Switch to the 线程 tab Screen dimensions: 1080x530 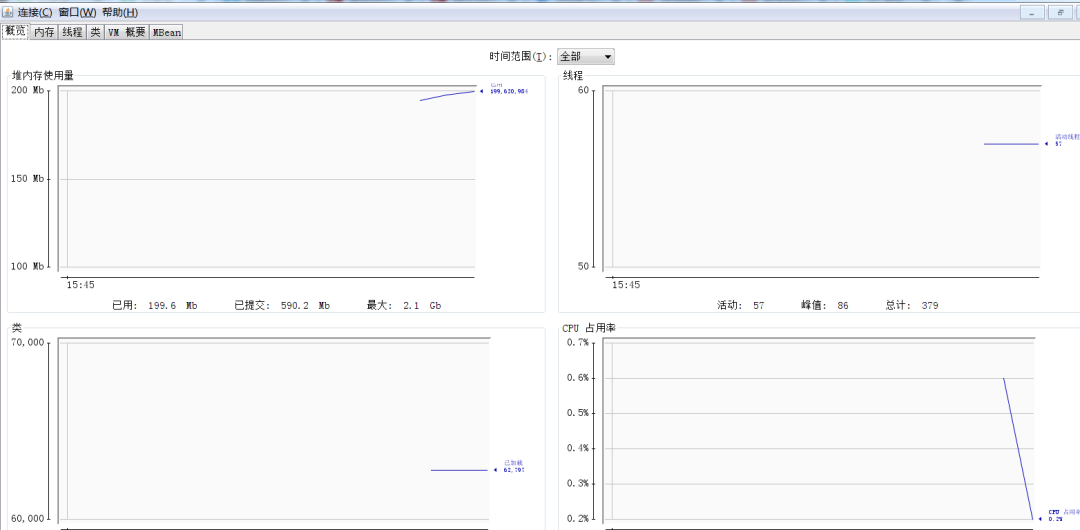72,32
